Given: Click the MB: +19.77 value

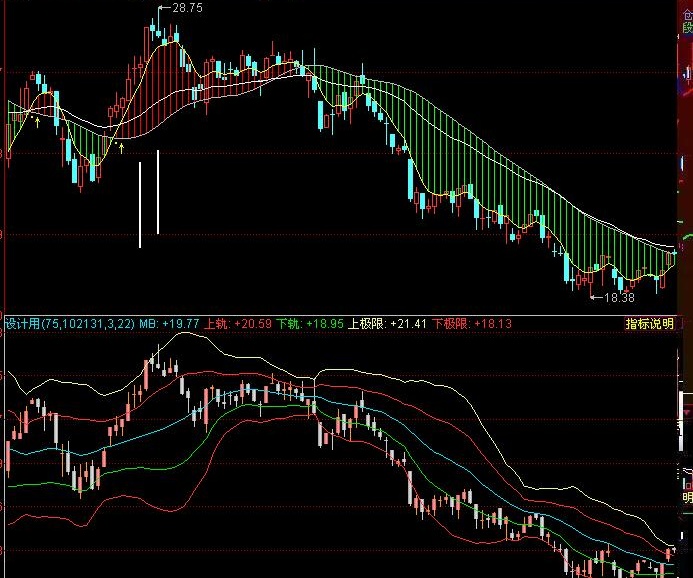Looking at the screenshot, I should pos(169,323).
